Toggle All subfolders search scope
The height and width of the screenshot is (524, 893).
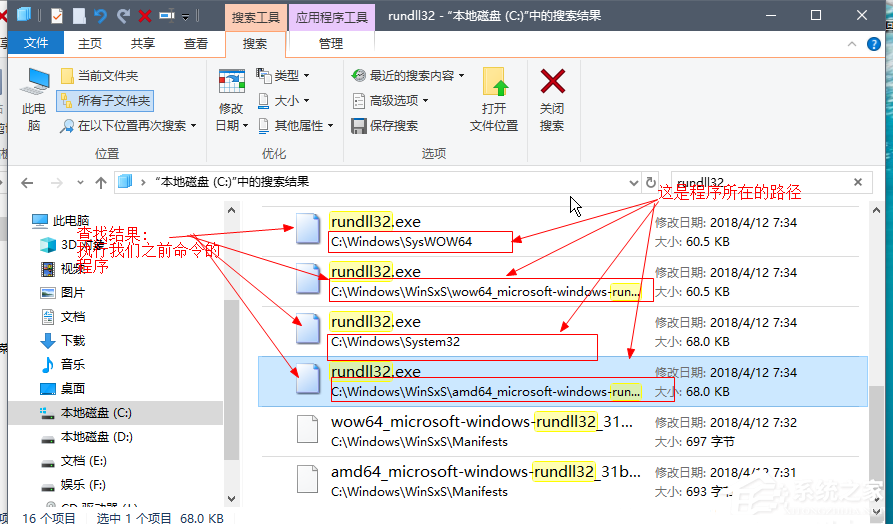tap(105, 101)
